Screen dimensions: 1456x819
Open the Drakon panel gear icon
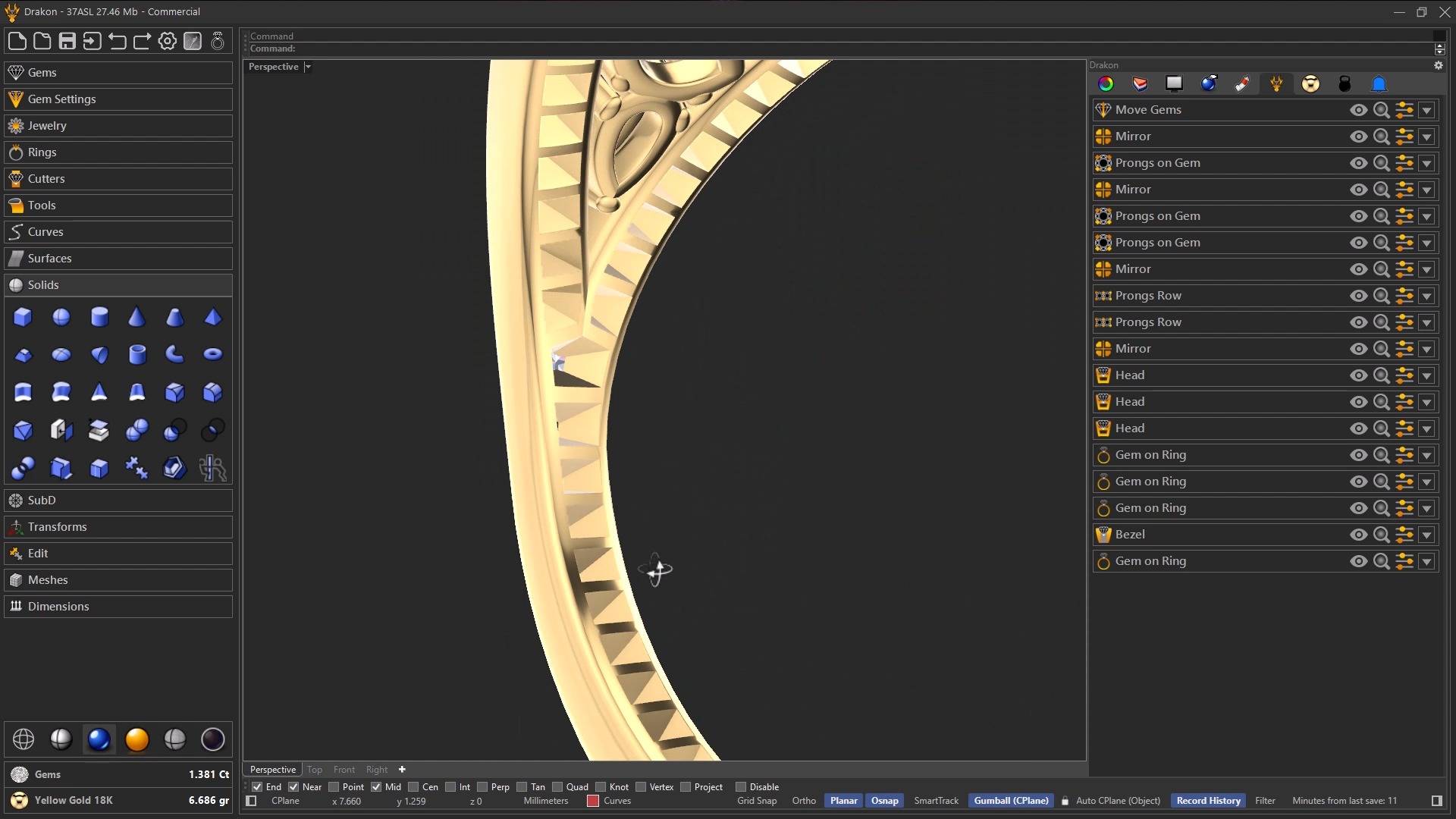pos(1439,65)
